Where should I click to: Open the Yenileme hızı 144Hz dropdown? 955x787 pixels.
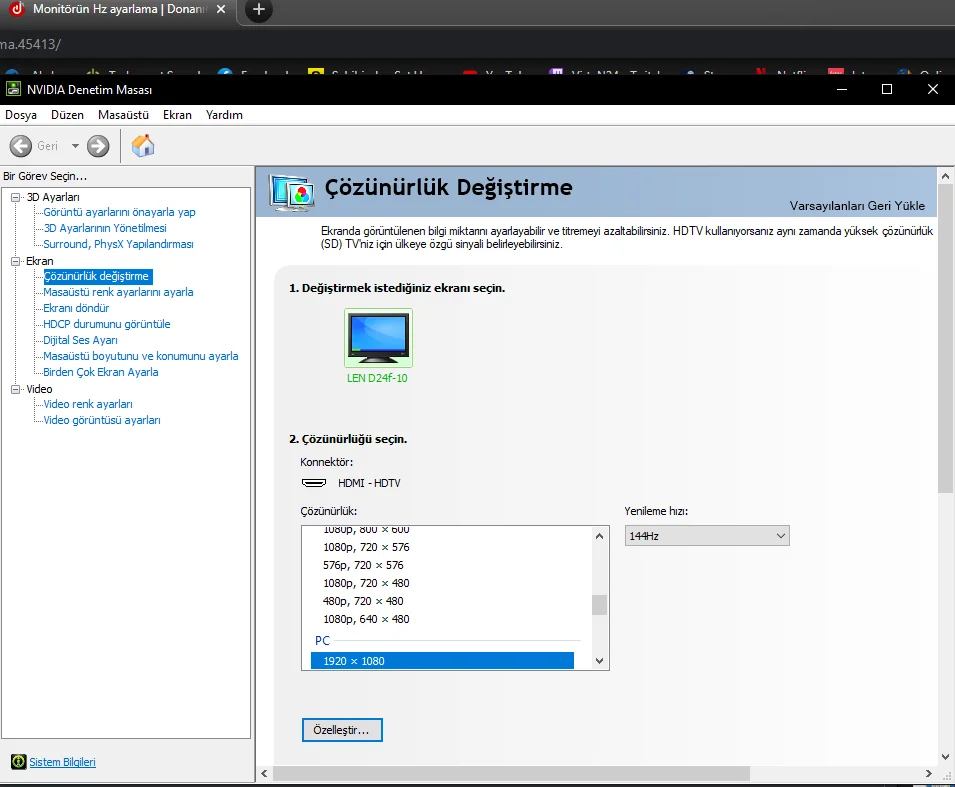pyautogui.click(x=707, y=536)
